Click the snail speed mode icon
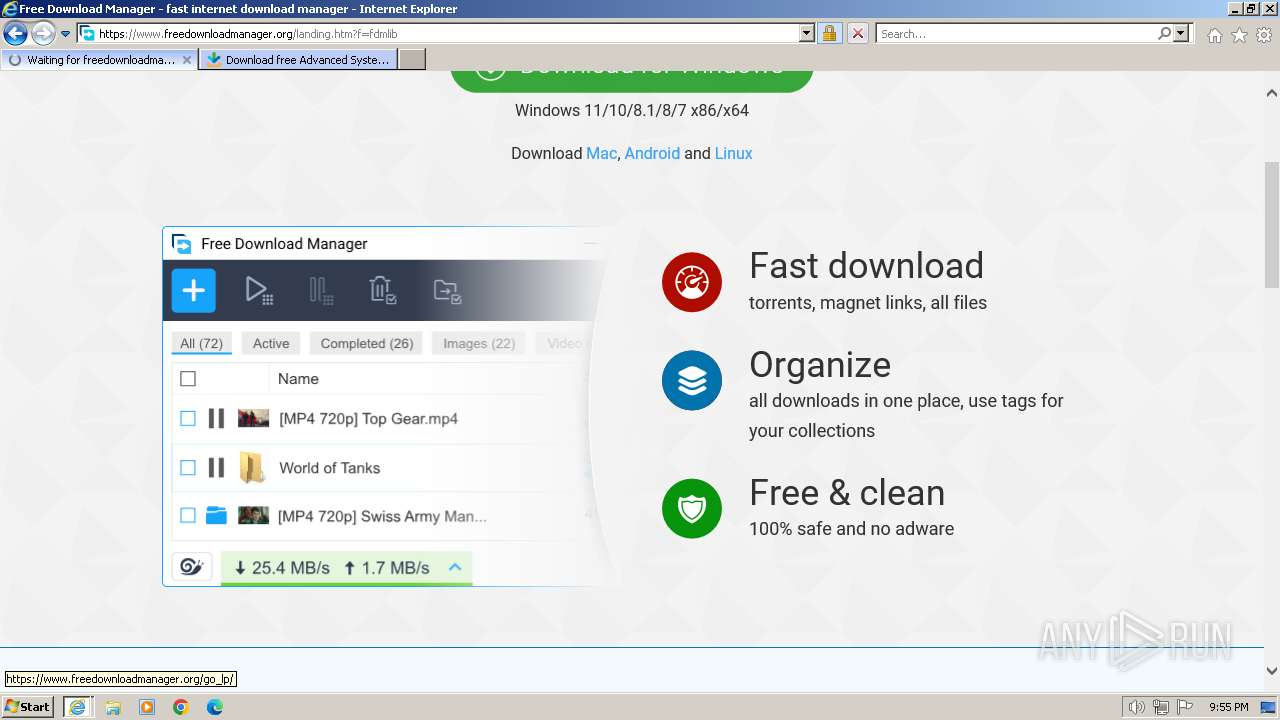 click(191, 567)
